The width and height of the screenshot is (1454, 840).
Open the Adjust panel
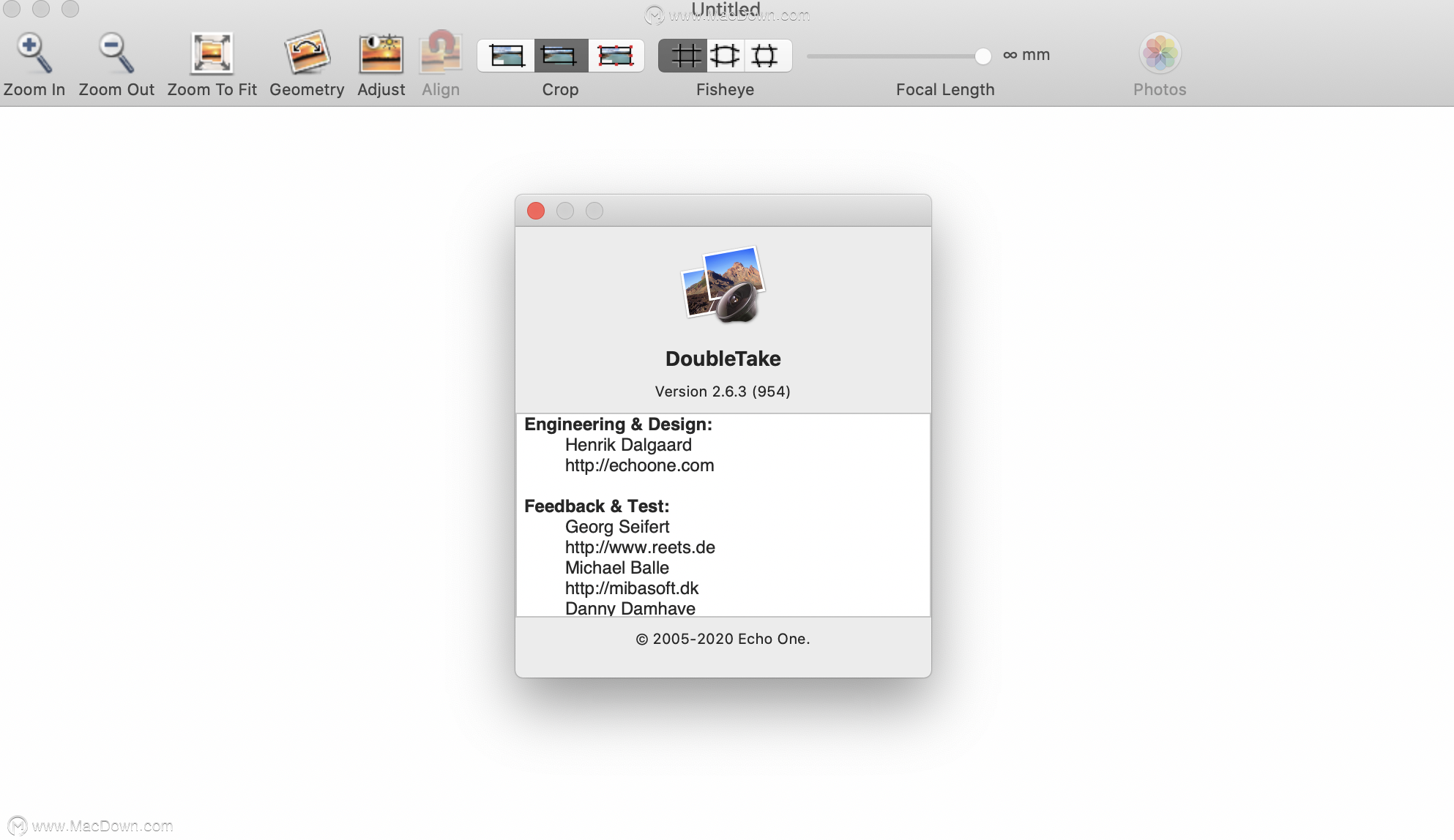pyautogui.click(x=381, y=53)
